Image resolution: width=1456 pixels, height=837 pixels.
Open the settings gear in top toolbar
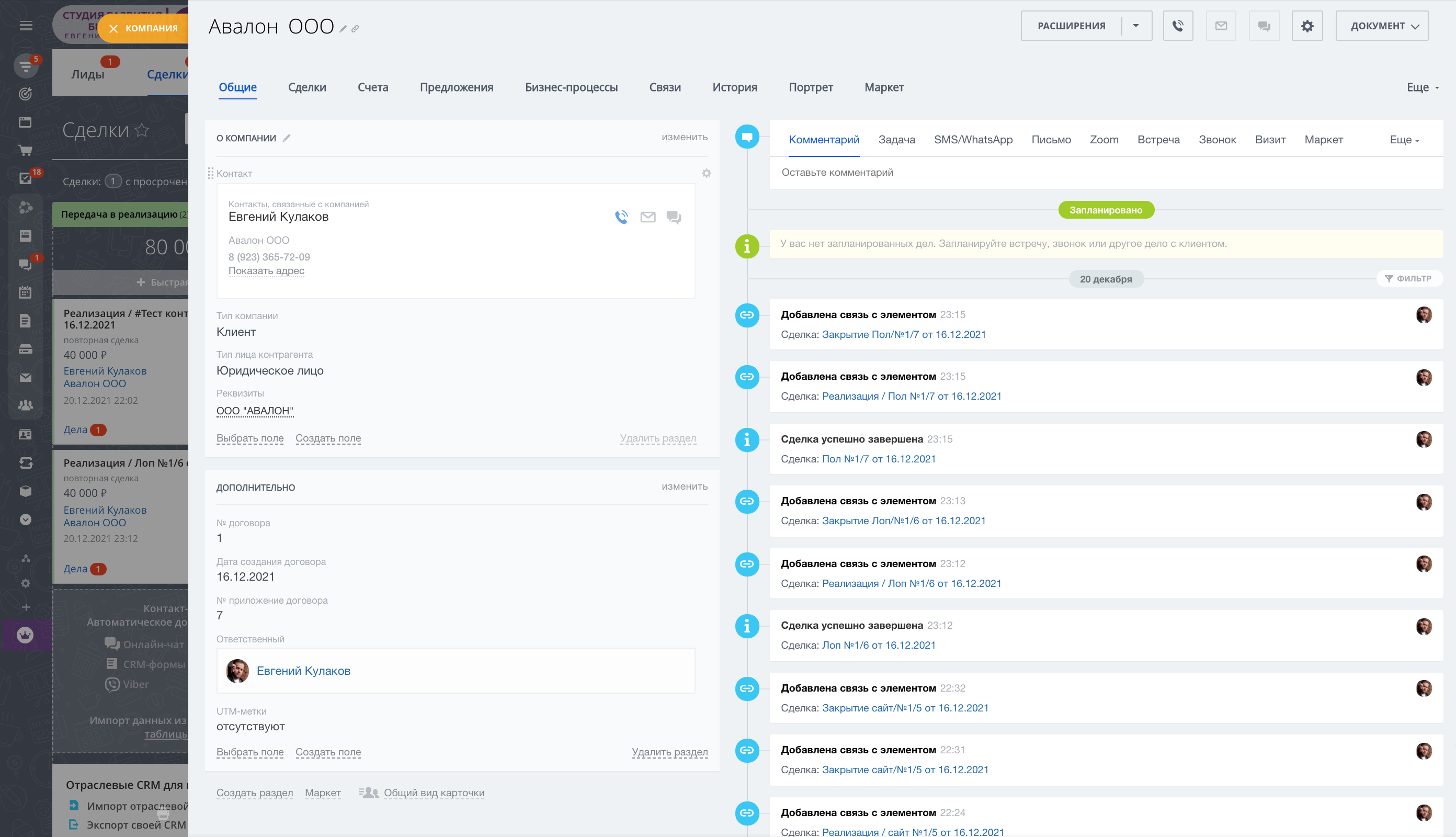tap(1306, 26)
